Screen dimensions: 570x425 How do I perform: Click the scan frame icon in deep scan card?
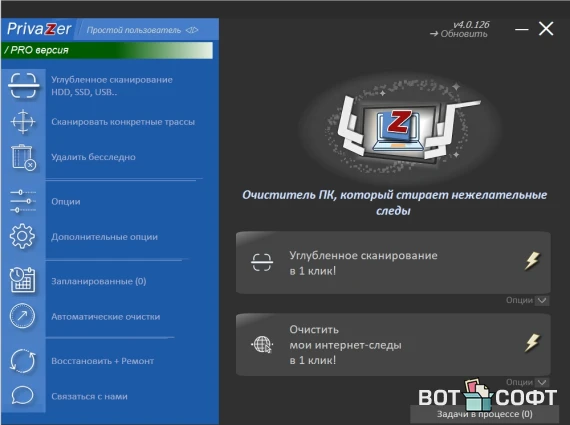[x=262, y=262]
